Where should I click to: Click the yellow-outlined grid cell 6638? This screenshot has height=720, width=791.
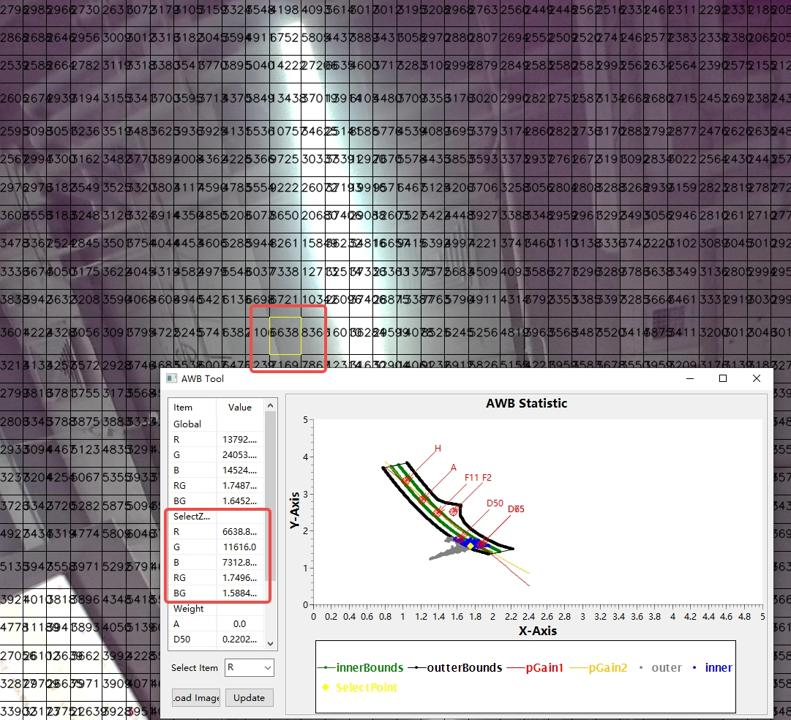click(x=285, y=336)
